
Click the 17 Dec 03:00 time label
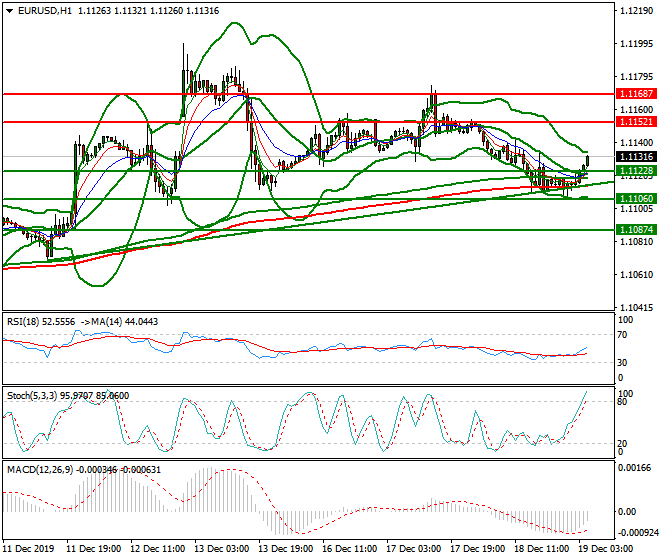point(413,549)
